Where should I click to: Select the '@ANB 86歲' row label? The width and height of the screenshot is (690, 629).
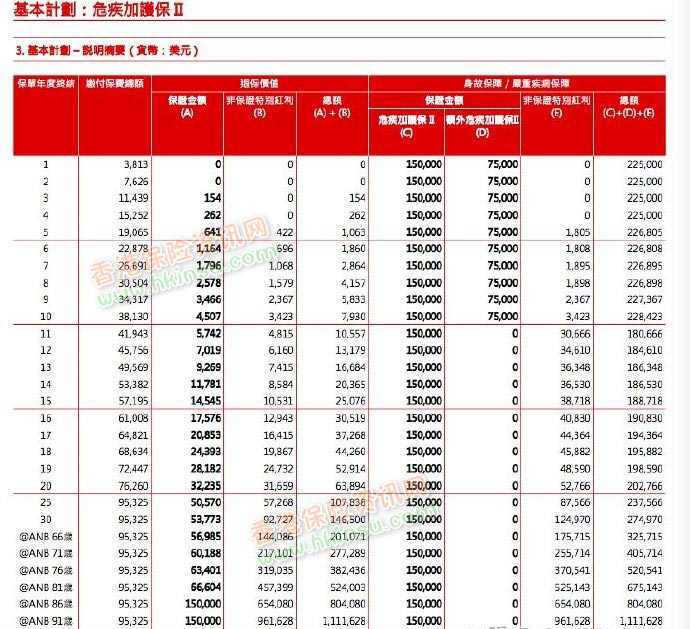coord(46,604)
